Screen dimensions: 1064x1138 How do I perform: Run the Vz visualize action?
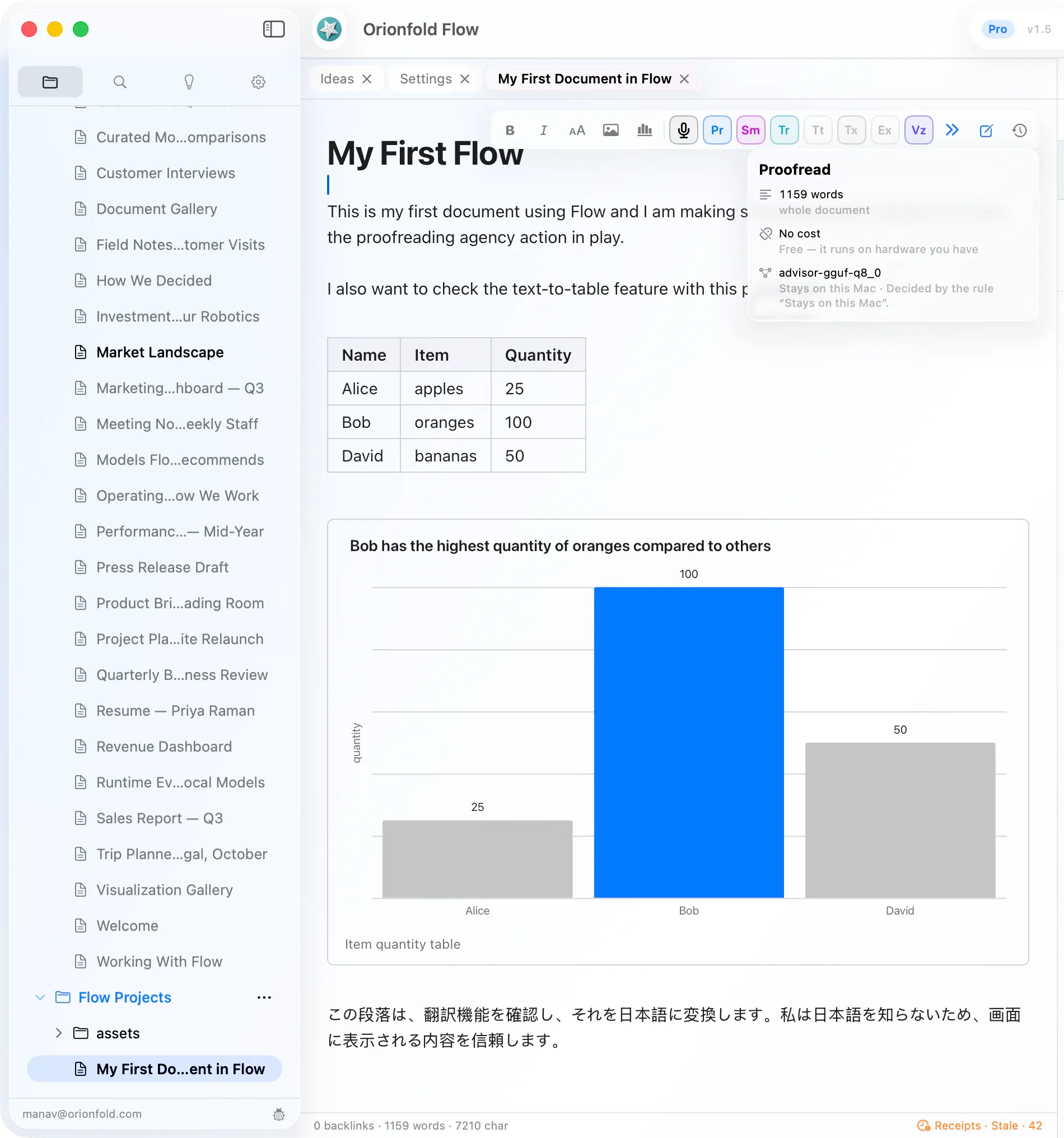(x=918, y=130)
